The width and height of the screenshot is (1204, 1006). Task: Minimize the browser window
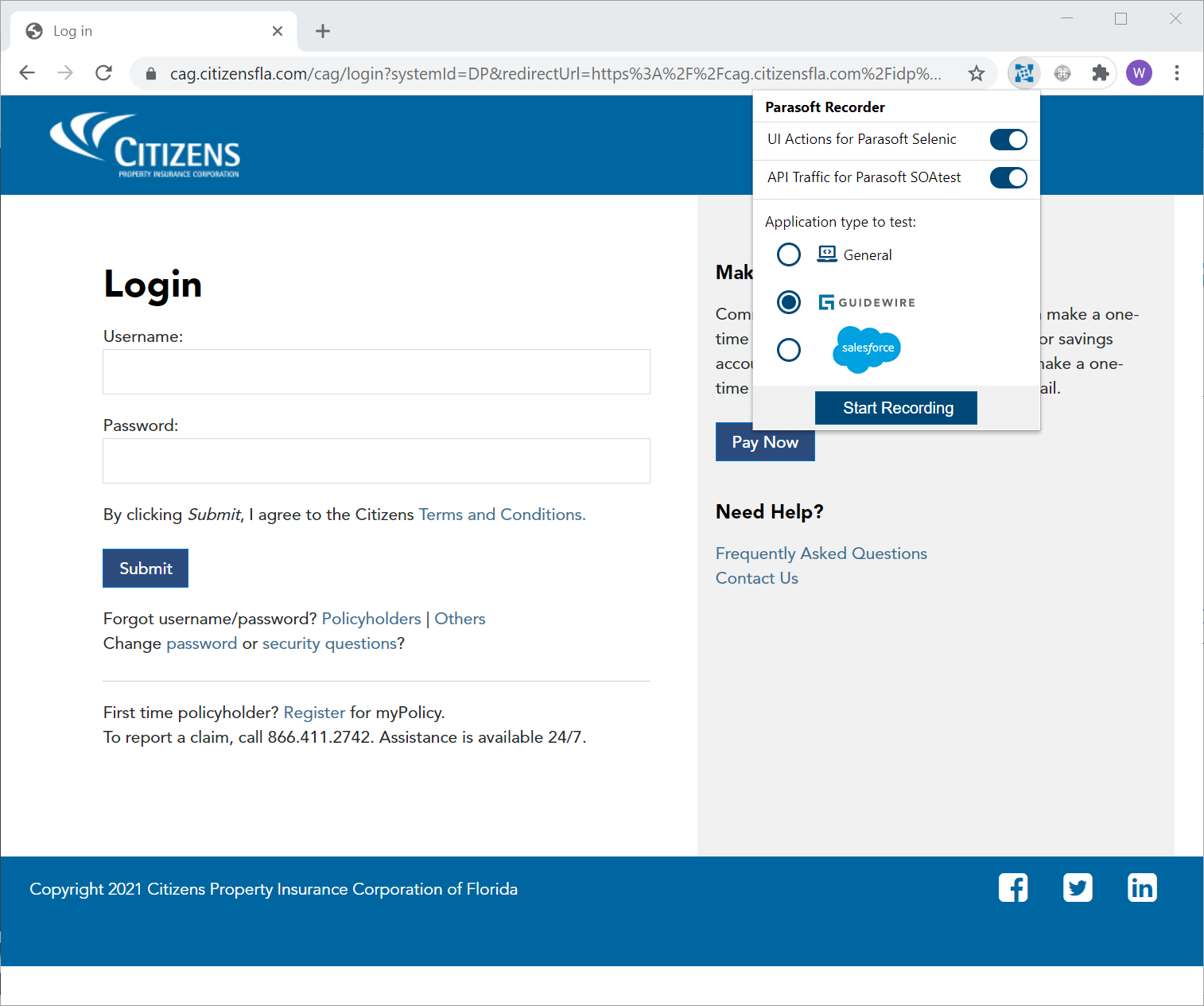1067,18
